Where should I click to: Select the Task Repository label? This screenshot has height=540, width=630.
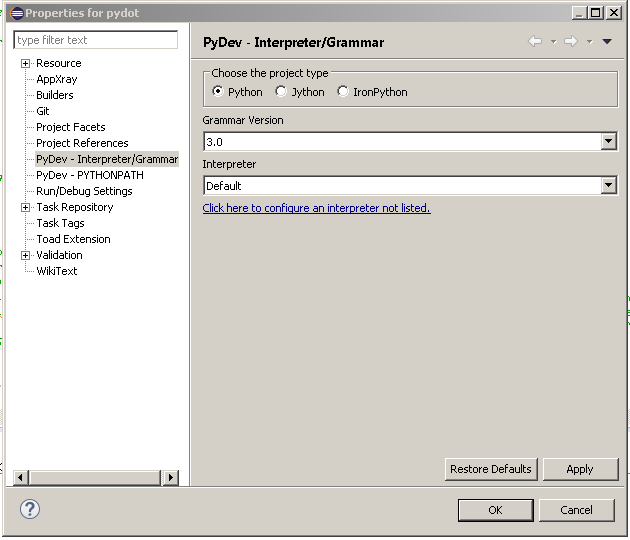[x=75, y=207]
